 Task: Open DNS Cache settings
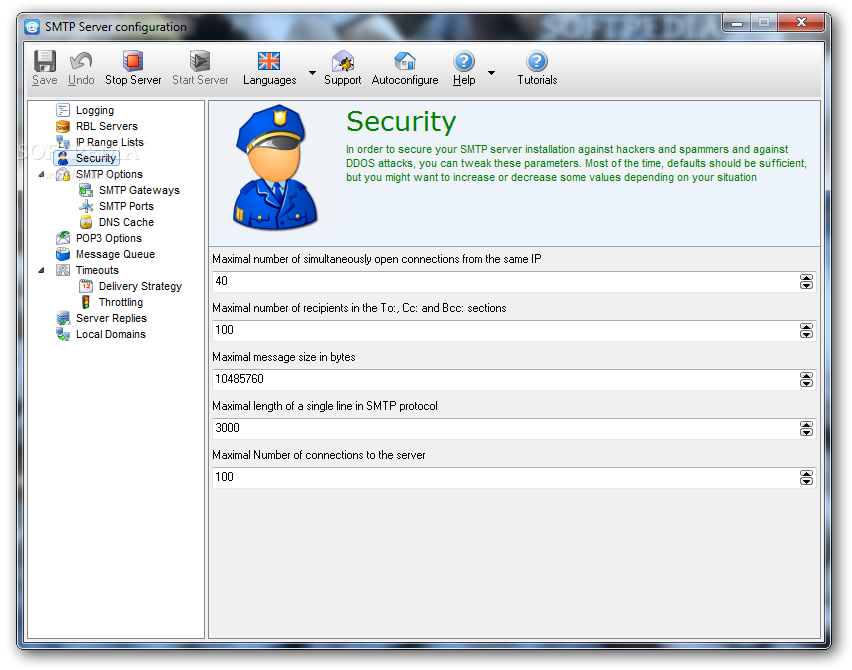point(126,222)
